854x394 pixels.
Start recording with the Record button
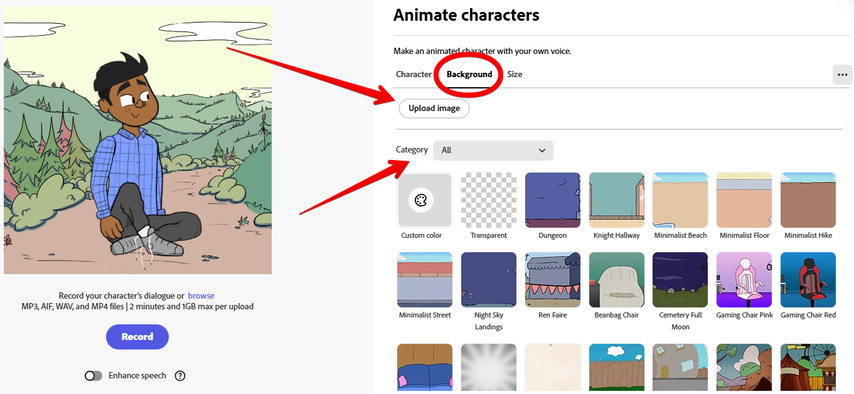(137, 337)
